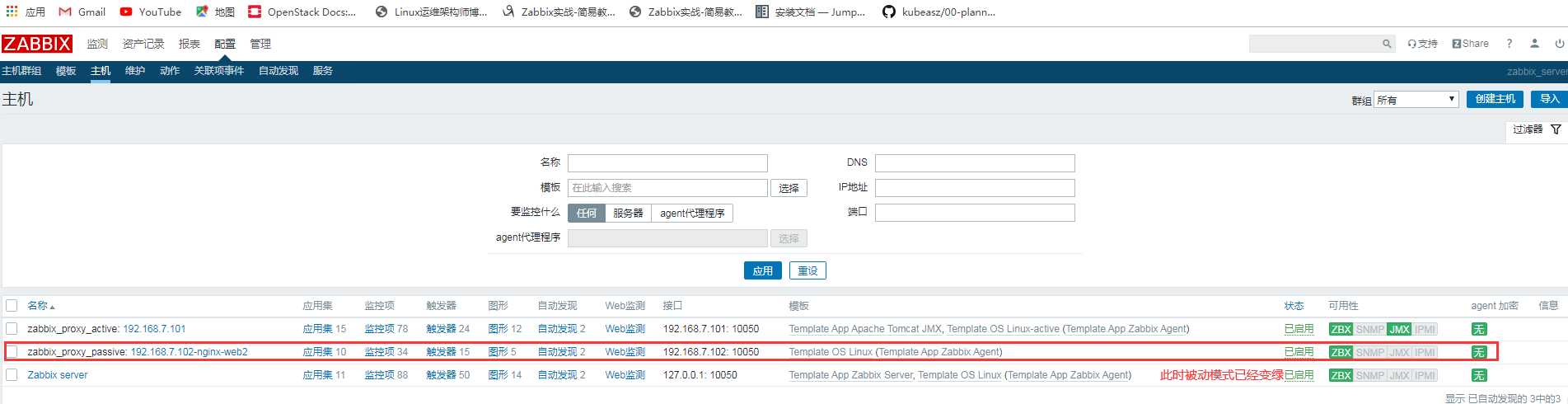Click 已启用 status for zabbix_proxy_active

click(1299, 329)
